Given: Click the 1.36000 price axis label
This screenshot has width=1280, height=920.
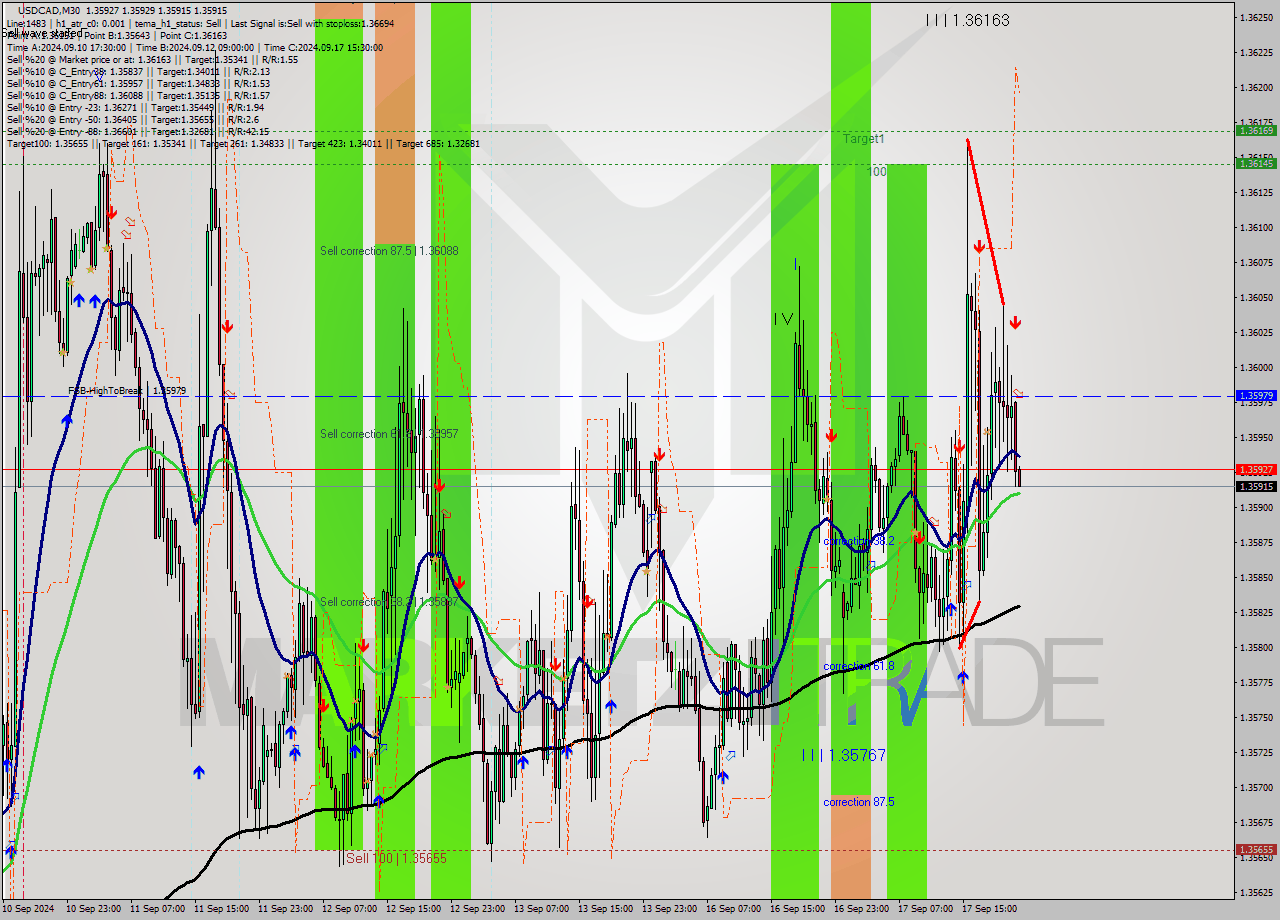Looking at the screenshot, I should point(1256,367).
